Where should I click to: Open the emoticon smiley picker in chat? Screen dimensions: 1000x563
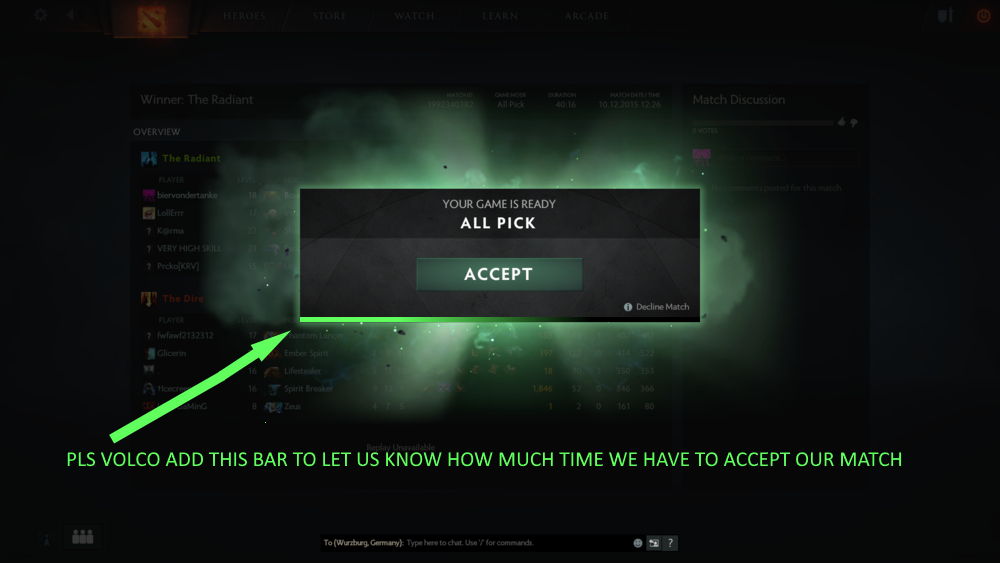coord(638,543)
